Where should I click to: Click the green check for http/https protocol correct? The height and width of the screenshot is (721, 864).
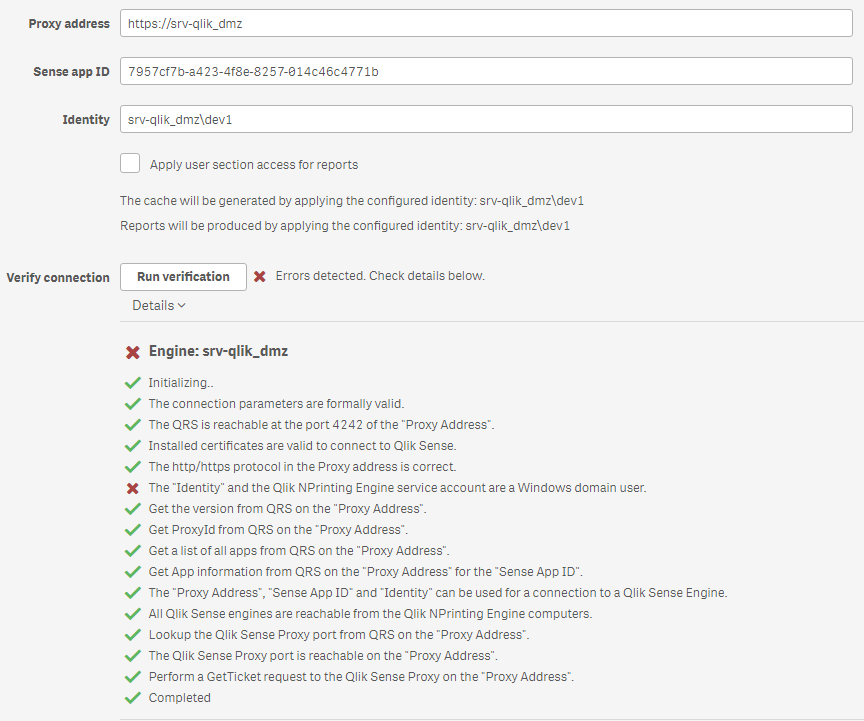click(x=132, y=467)
